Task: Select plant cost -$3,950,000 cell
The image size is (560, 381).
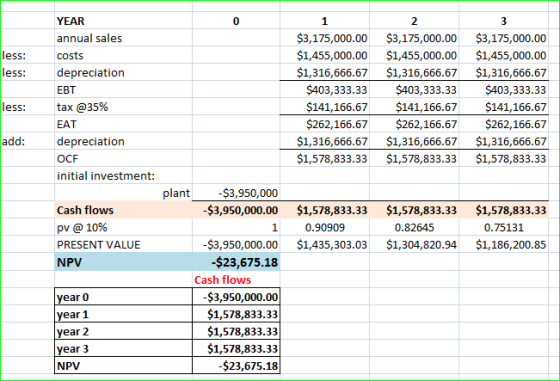Action: click(236, 192)
